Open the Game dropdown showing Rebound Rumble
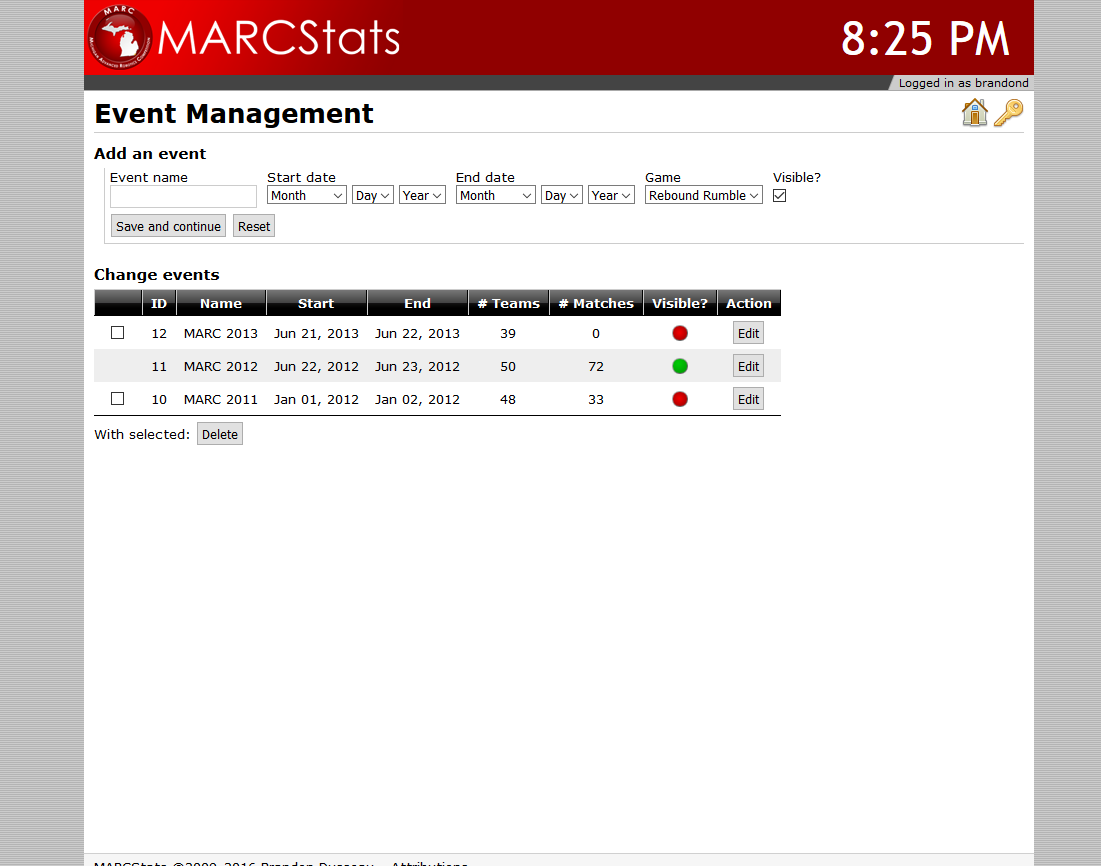1101x866 pixels. pos(704,195)
